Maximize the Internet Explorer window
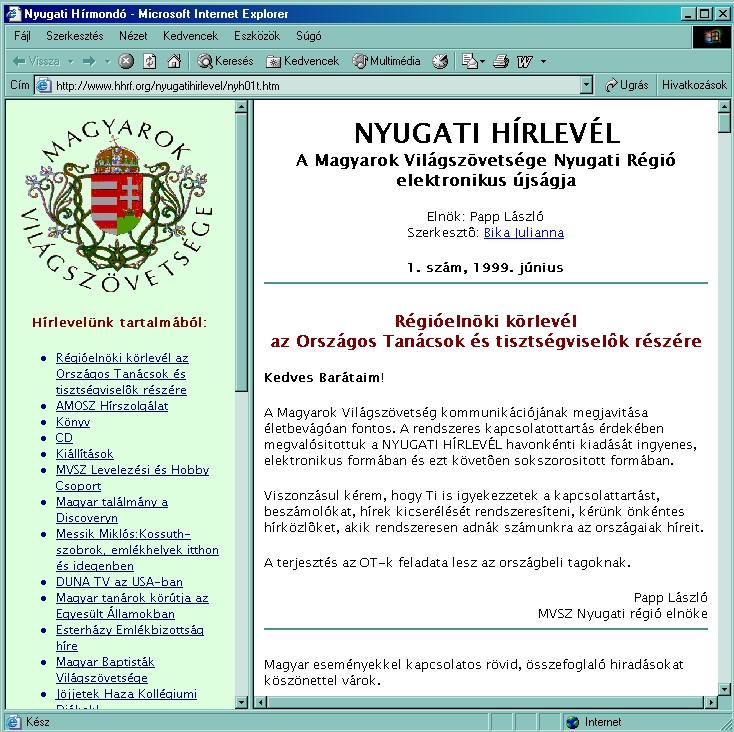734x732 pixels. coord(704,14)
